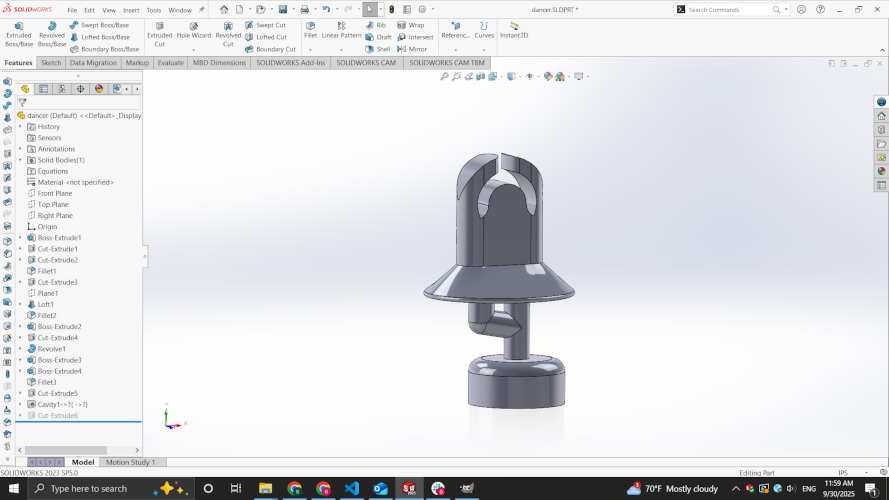
Task: Activate the Hole Wizard tool
Action: coord(194,34)
